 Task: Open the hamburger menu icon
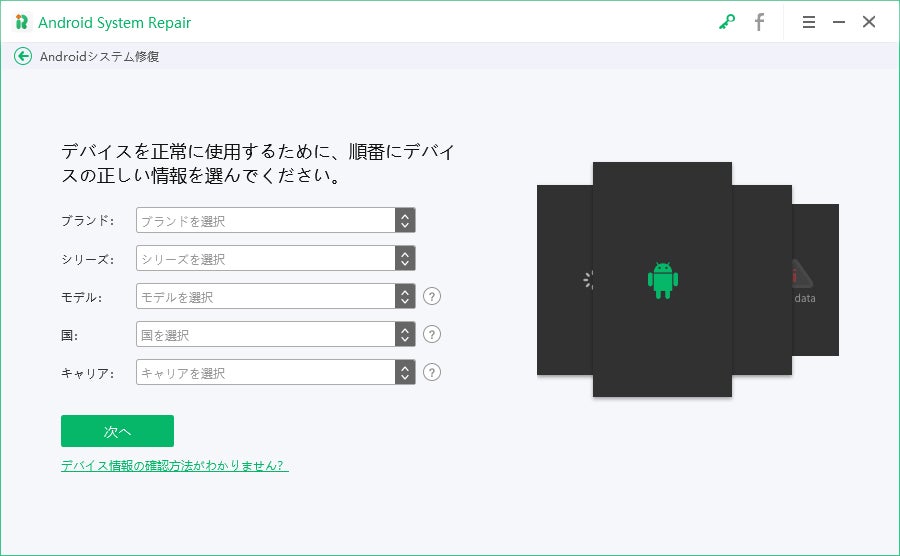pyautogui.click(x=809, y=22)
